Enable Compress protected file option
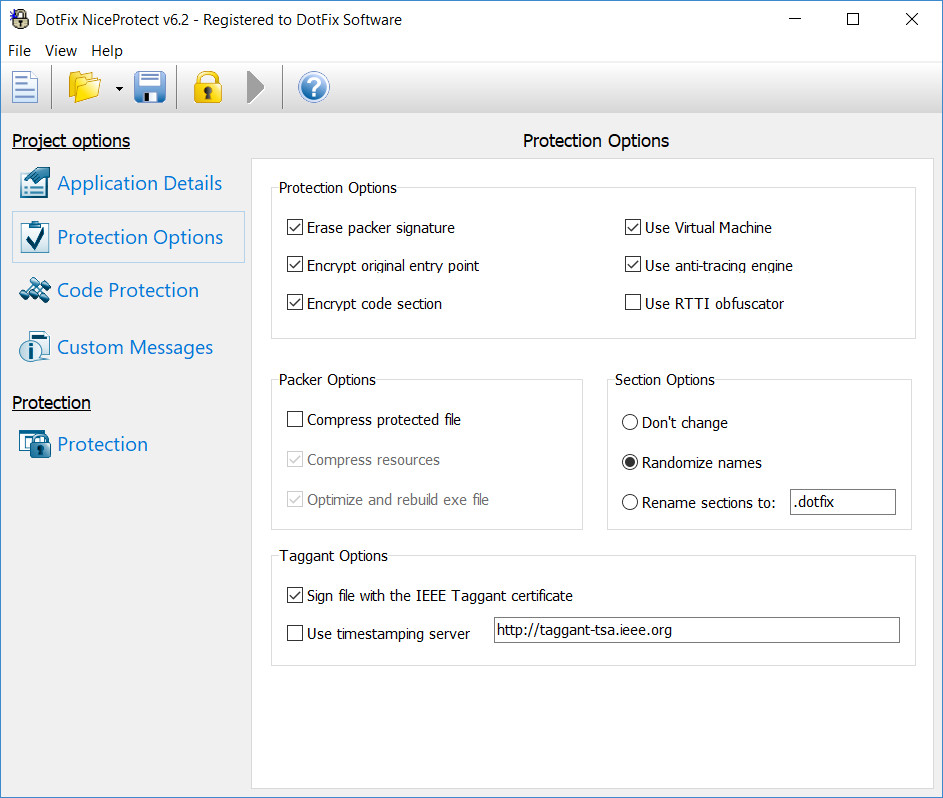943x798 pixels. [295, 419]
